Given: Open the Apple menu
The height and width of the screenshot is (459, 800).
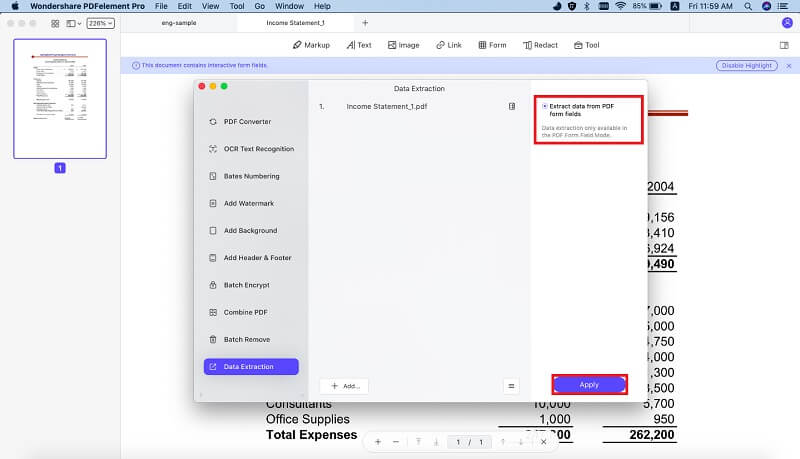Looking at the screenshot, I should tap(15, 6).
